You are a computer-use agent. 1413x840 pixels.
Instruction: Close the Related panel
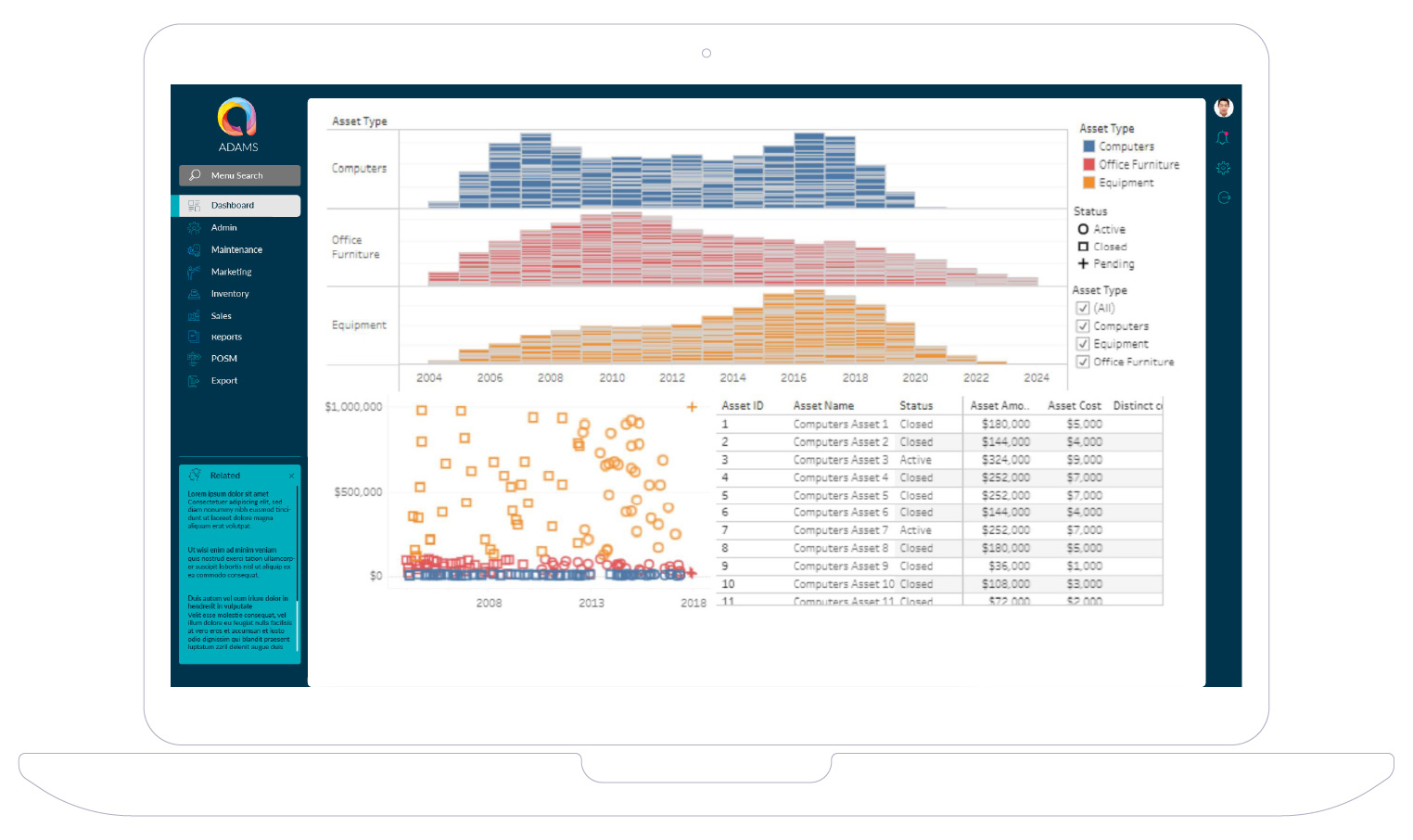tap(291, 476)
